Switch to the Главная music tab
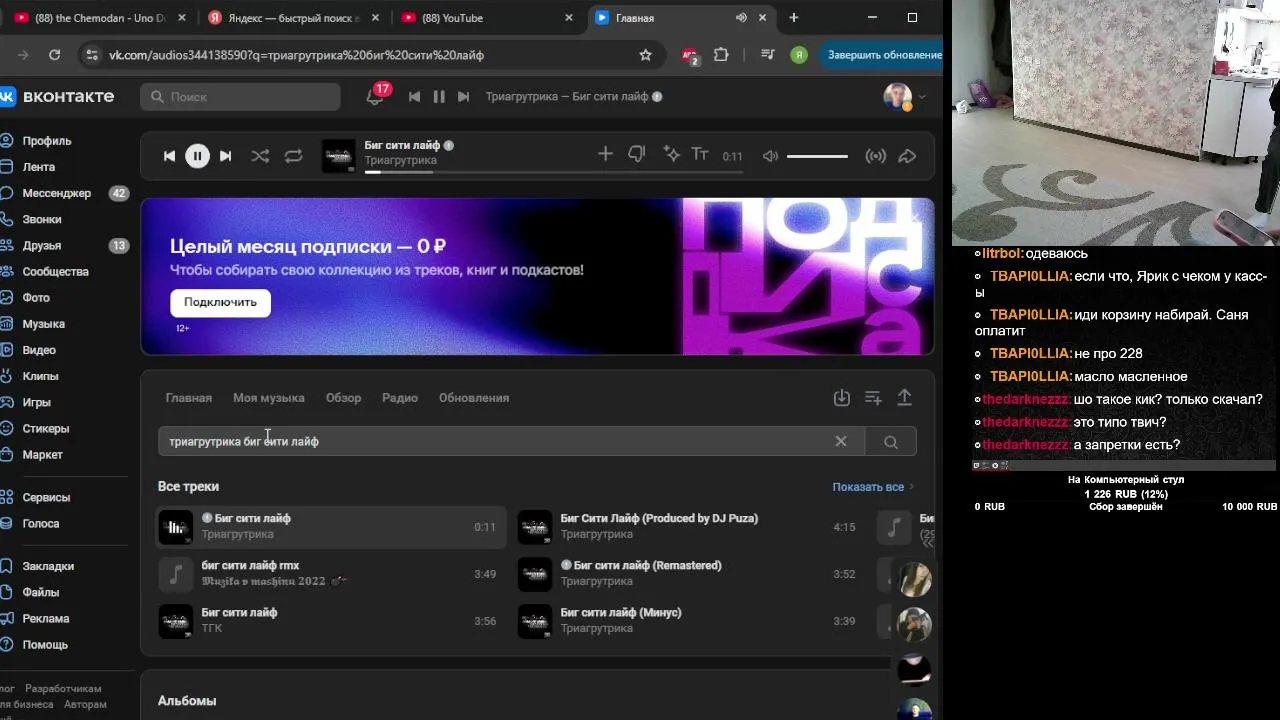The height and width of the screenshot is (720, 1280). [189, 398]
